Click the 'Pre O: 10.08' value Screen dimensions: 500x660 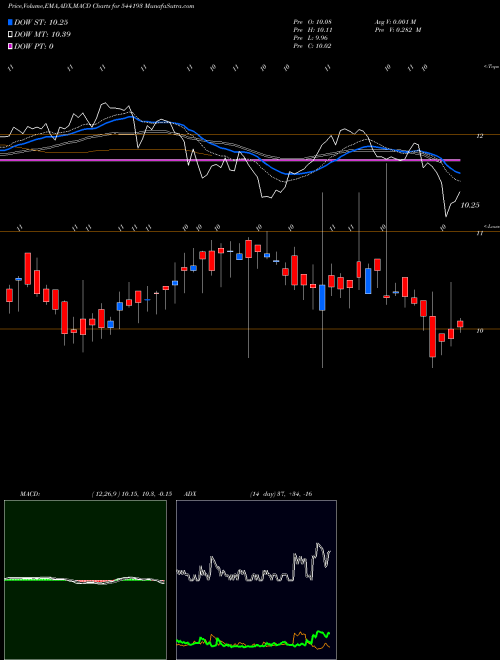[x=312, y=22]
